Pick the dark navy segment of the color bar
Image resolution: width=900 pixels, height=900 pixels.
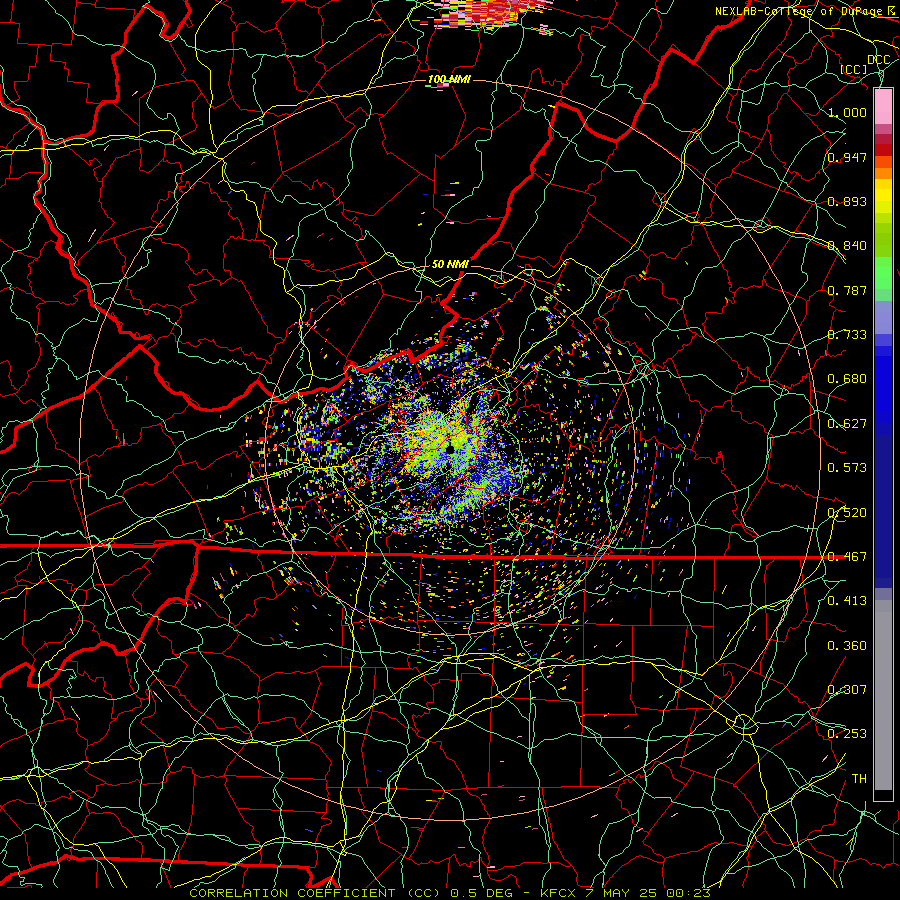[883, 511]
